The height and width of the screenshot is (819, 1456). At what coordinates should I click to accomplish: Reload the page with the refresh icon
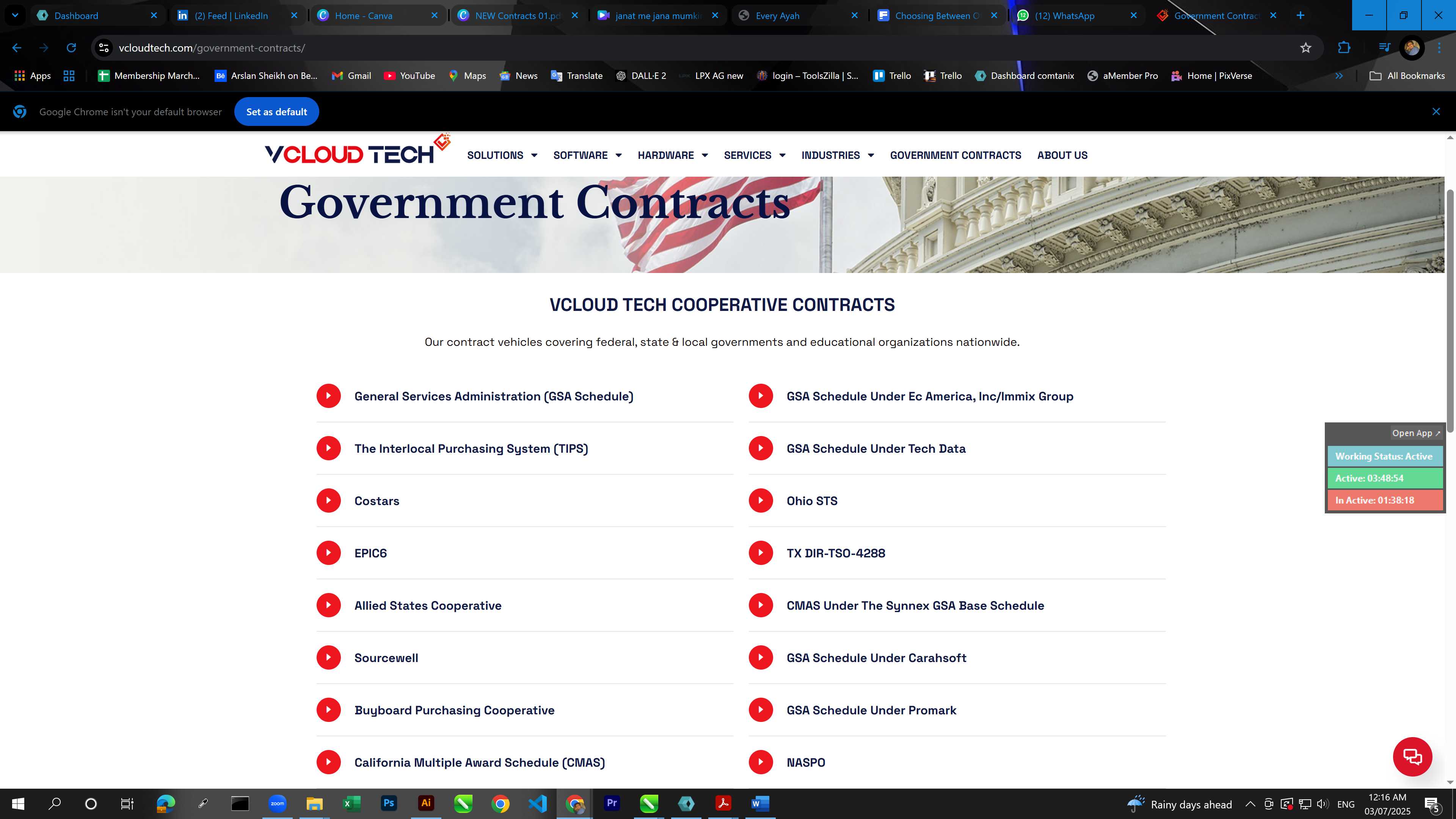[x=71, y=48]
